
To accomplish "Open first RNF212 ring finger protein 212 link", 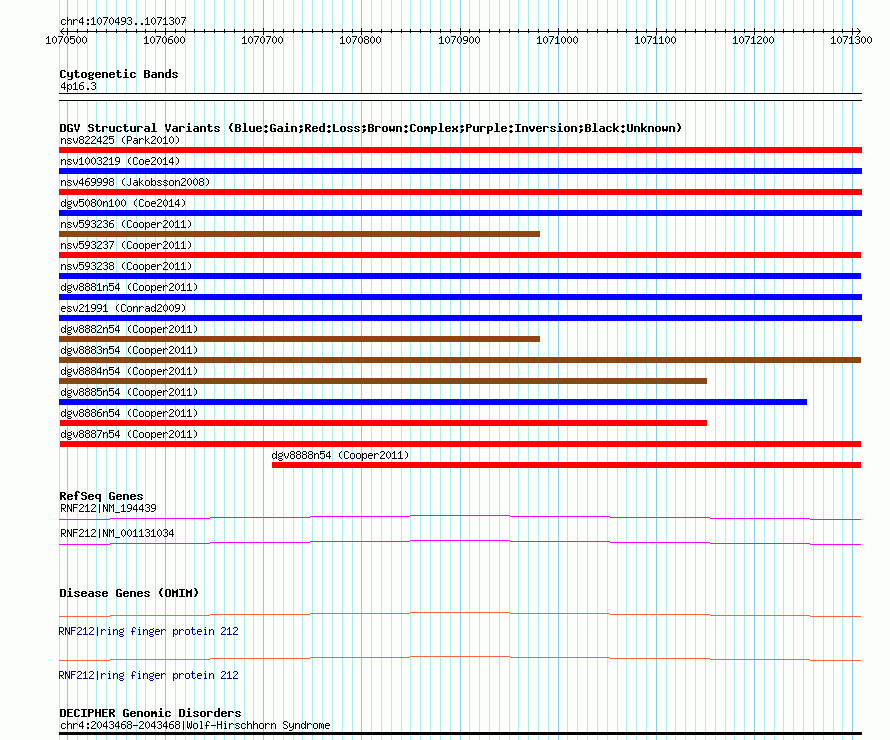I will click(148, 632).
